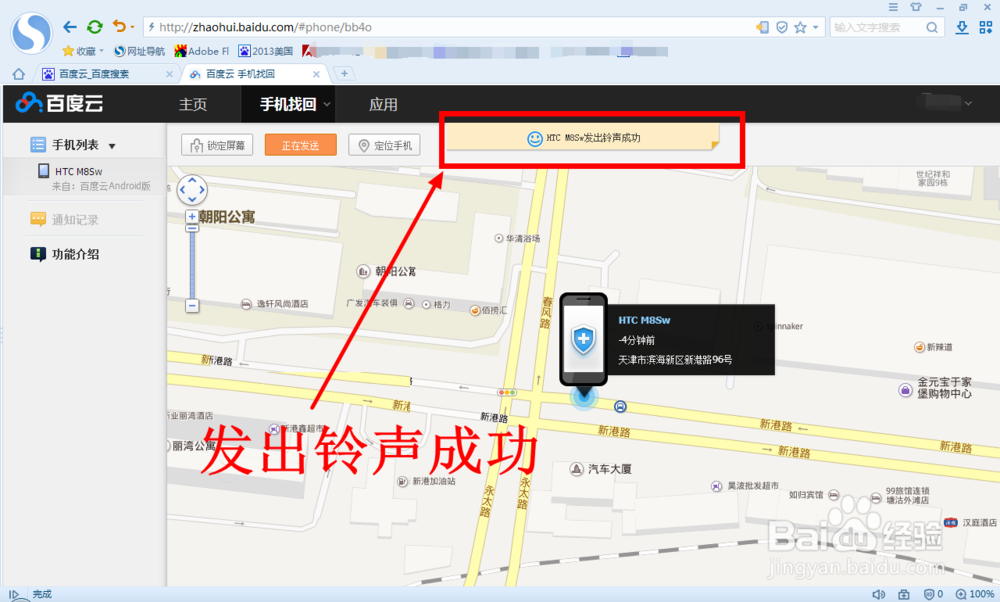This screenshot has height=602, width=1000.
Task: Click the 百度云 logo in the header
Action: tap(59, 103)
